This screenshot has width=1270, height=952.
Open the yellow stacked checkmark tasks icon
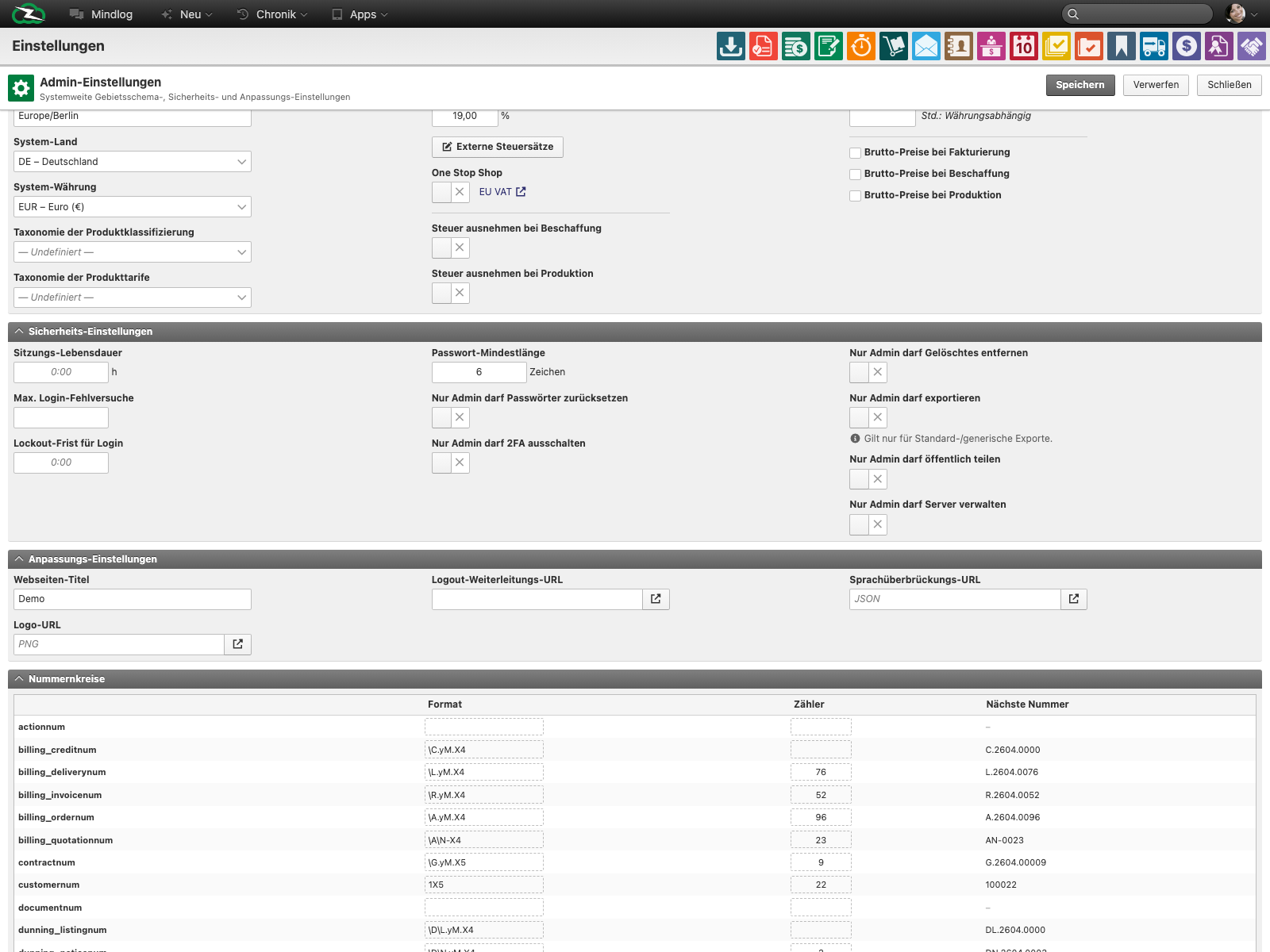click(1056, 46)
